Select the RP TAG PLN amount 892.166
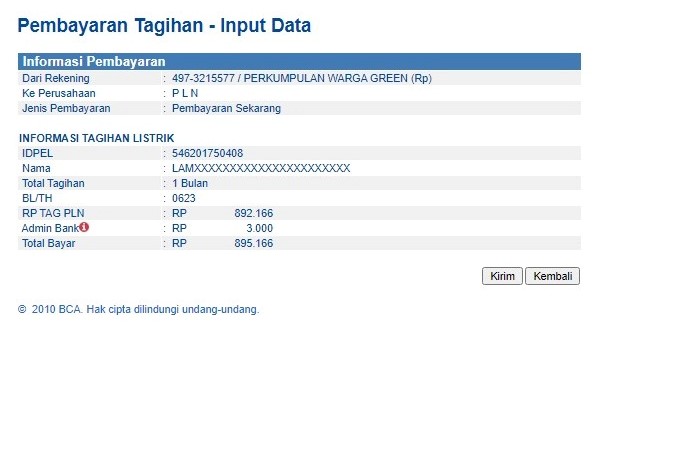Viewport: 694px width, 460px height. click(253, 213)
